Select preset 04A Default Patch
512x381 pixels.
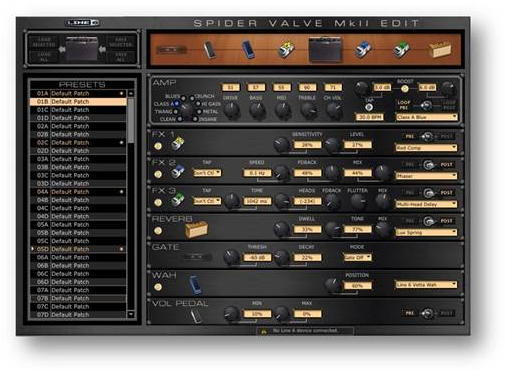coord(78,192)
